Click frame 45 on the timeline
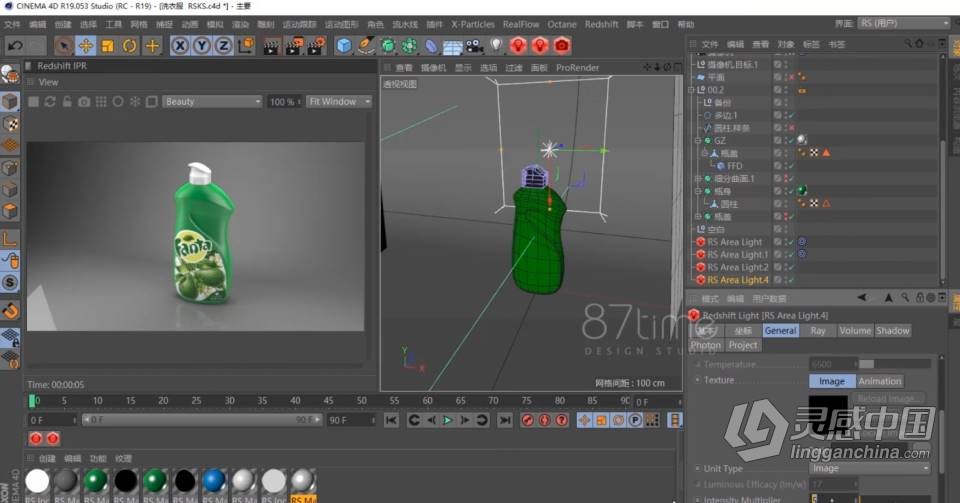Screen dimensions: 960x503 point(328,401)
